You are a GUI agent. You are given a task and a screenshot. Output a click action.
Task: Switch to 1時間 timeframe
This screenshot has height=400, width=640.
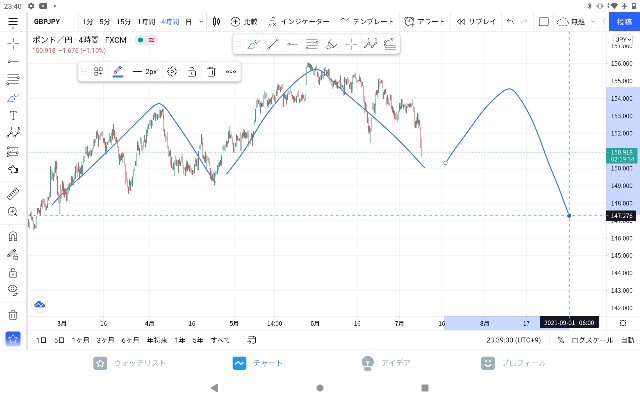(146, 22)
